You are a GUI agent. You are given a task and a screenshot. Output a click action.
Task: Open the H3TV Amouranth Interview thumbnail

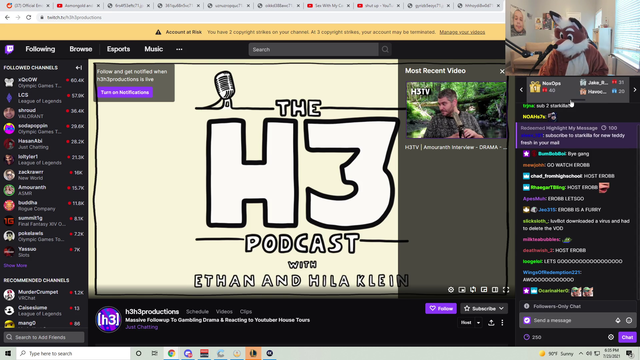(x=456, y=110)
